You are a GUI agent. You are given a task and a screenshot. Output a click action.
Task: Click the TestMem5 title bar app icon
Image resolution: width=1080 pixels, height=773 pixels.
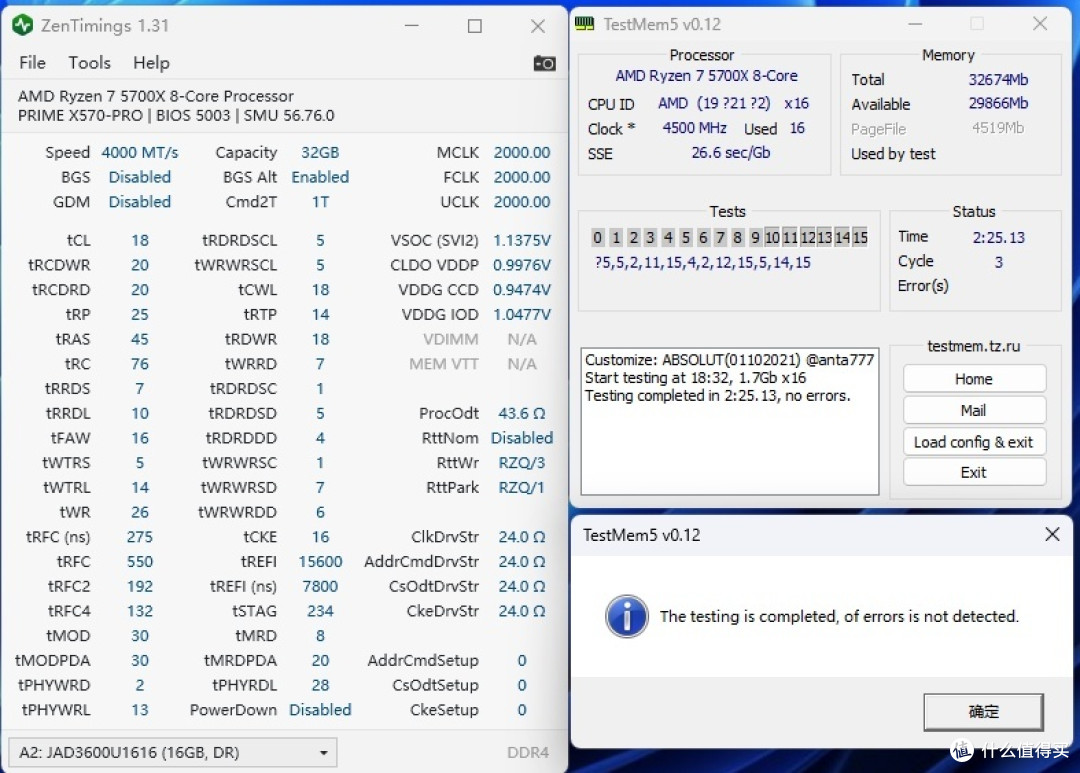585,24
